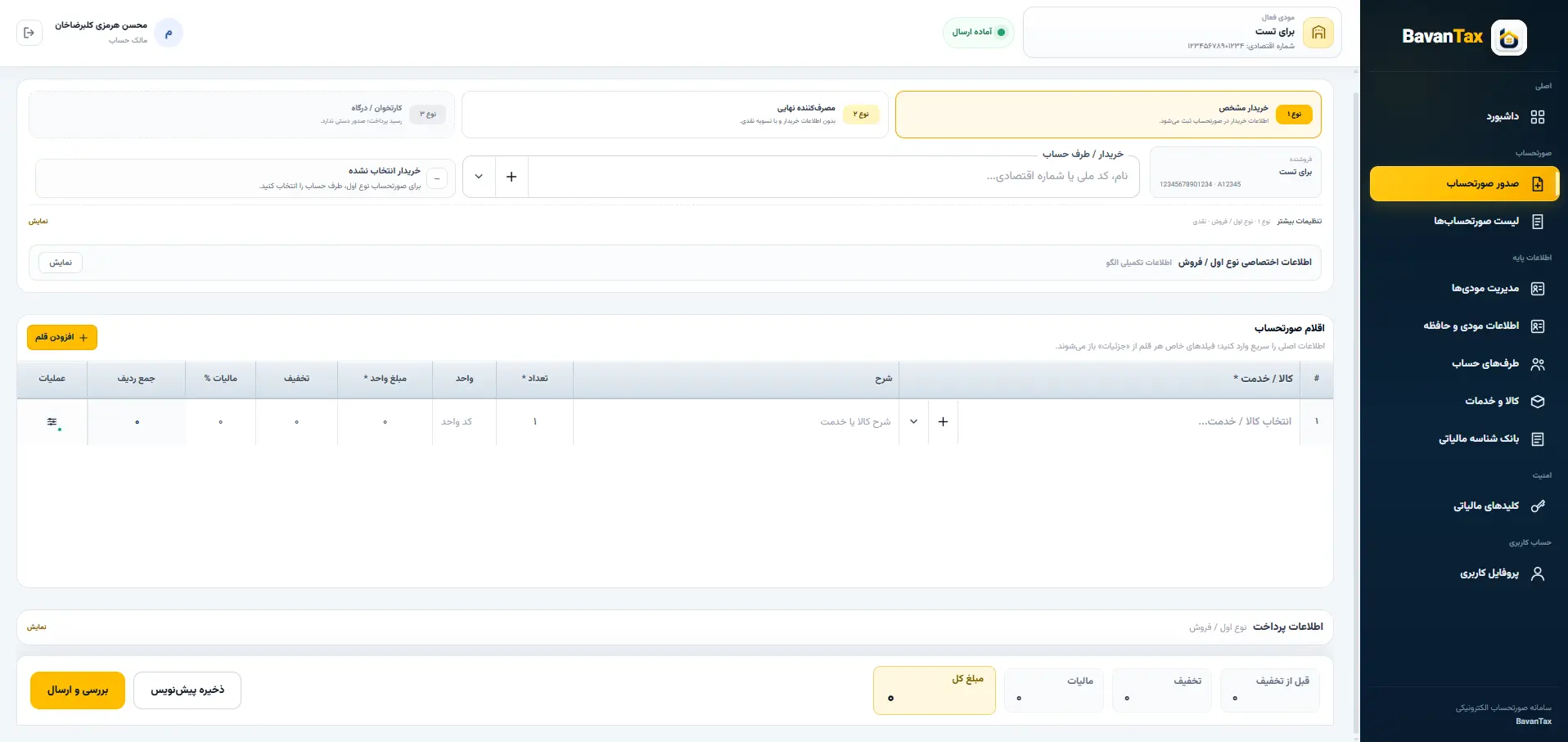Click the ذخیره پیش‌نویس save draft button

click(187, 690)
